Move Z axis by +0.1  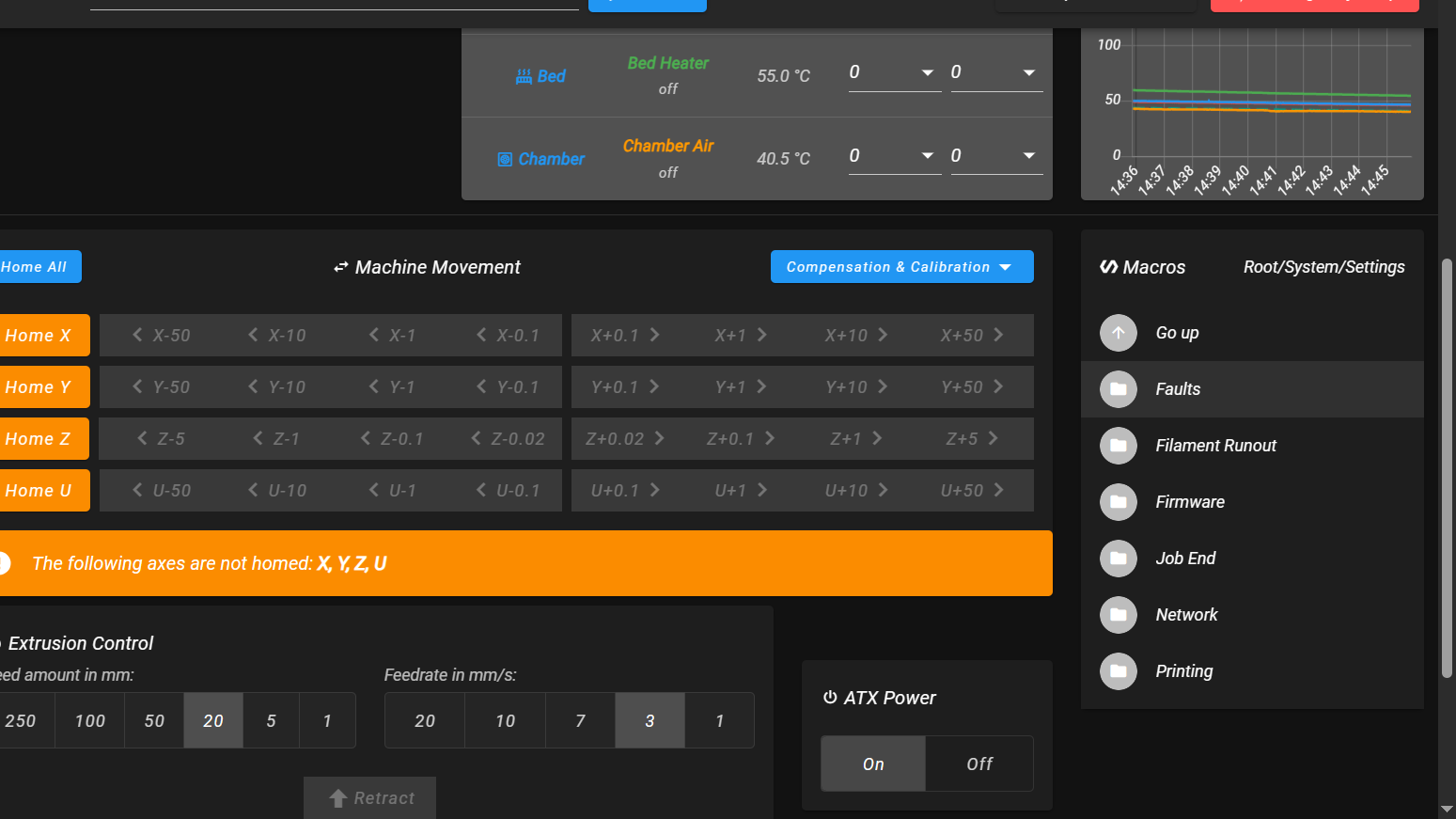[741, 439]
